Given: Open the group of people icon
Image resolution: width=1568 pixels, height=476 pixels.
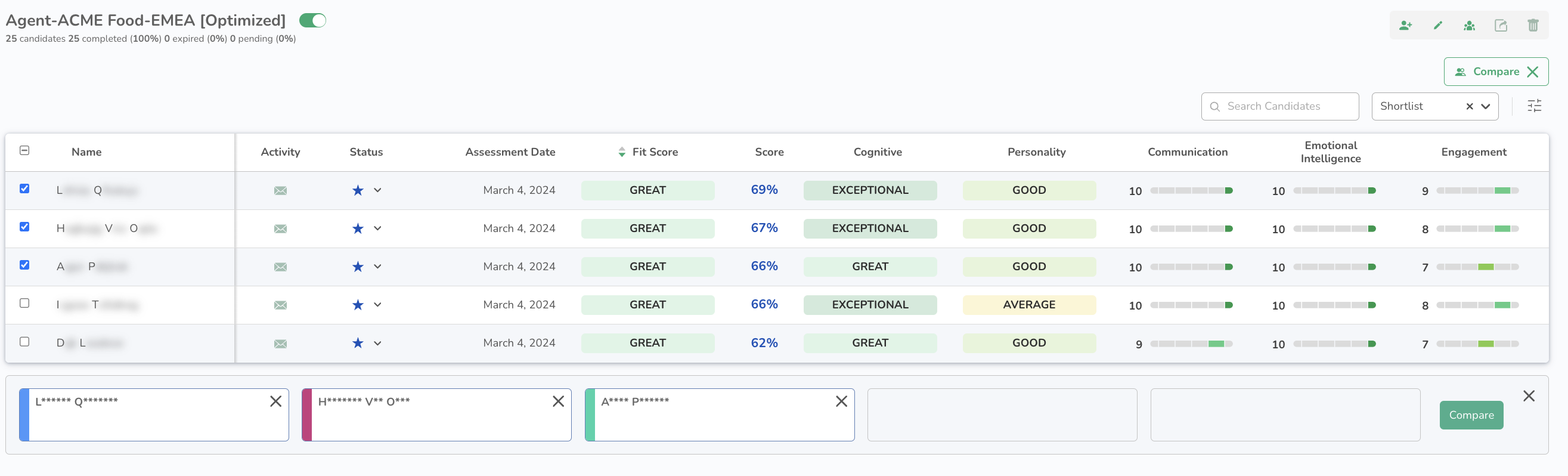Looking at the screenshot, I should [1469, 26].
